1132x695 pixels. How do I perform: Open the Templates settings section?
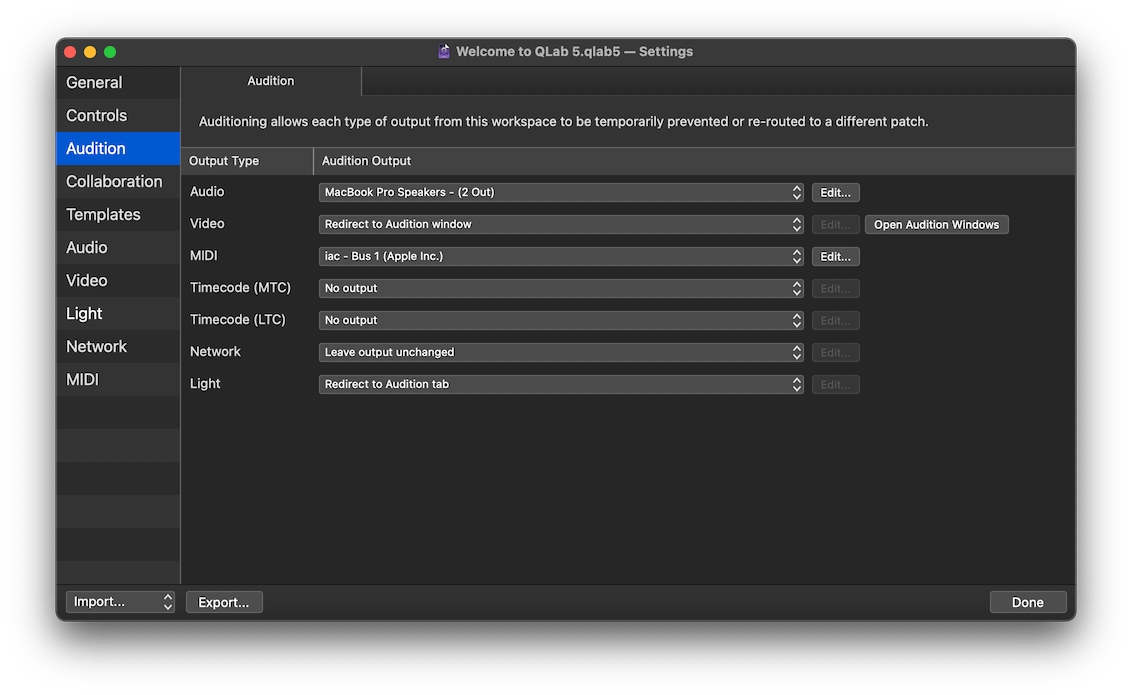tap(118, 214)
